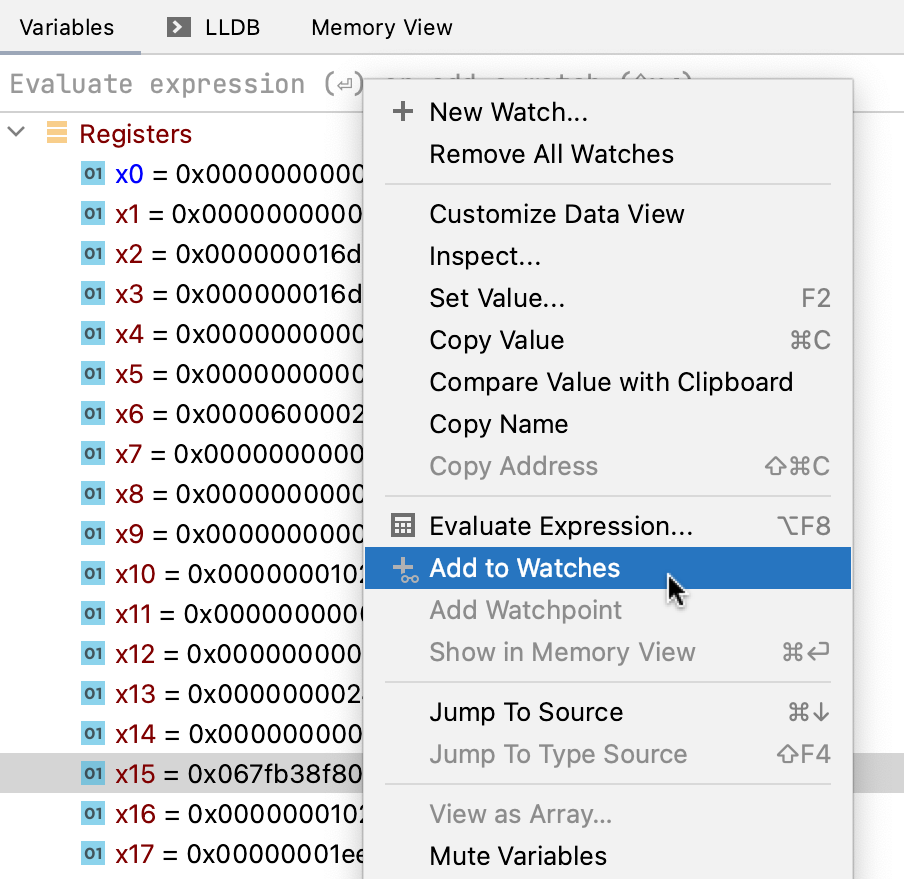Click the 01 register icon next to x15

[93, 773]
